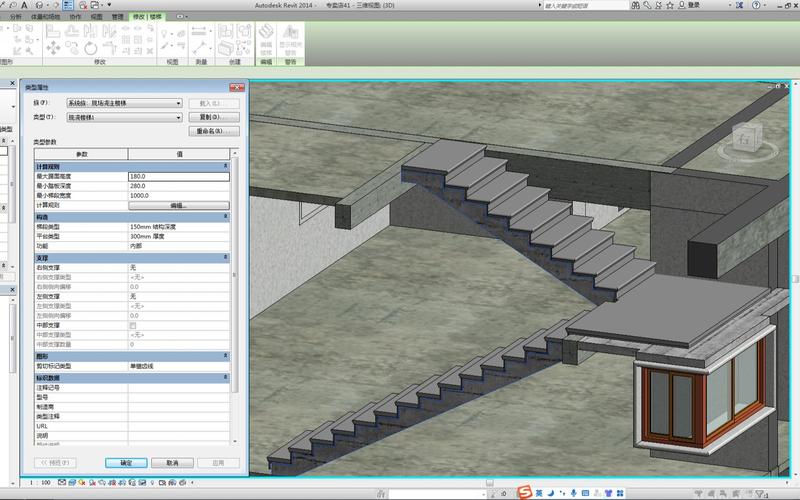Image resolution: width=800 pixels, height=500 pixels.
Task: Select the Rotate tool in the ribbon
Action: 91,47
